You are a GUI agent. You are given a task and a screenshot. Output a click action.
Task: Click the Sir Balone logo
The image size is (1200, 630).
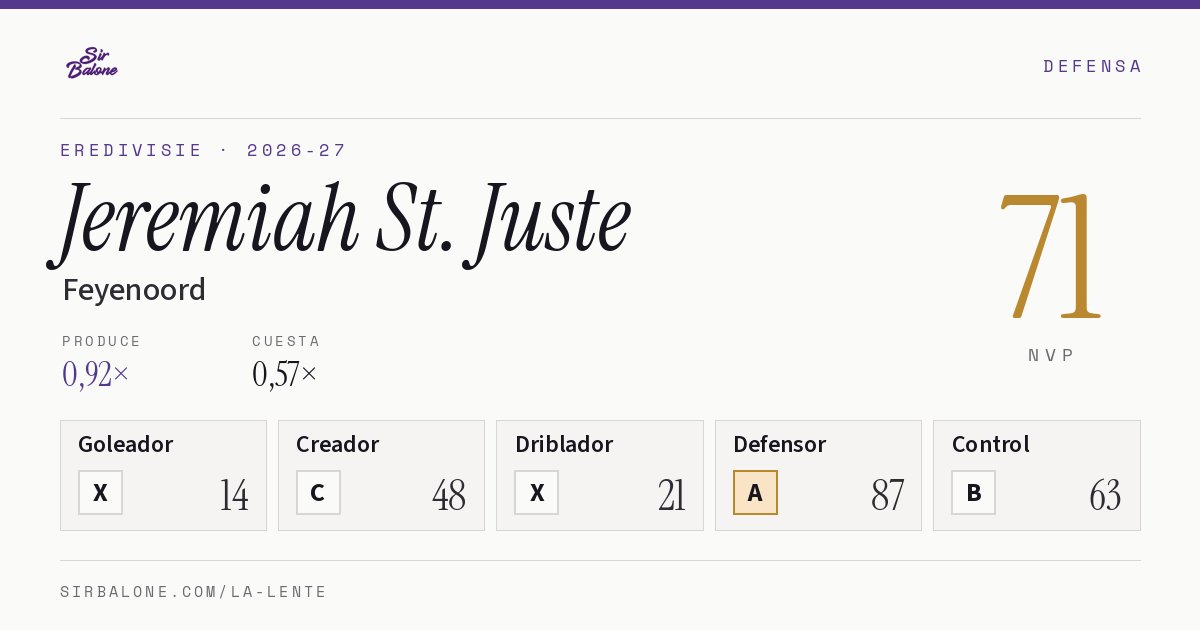(92, 63)
